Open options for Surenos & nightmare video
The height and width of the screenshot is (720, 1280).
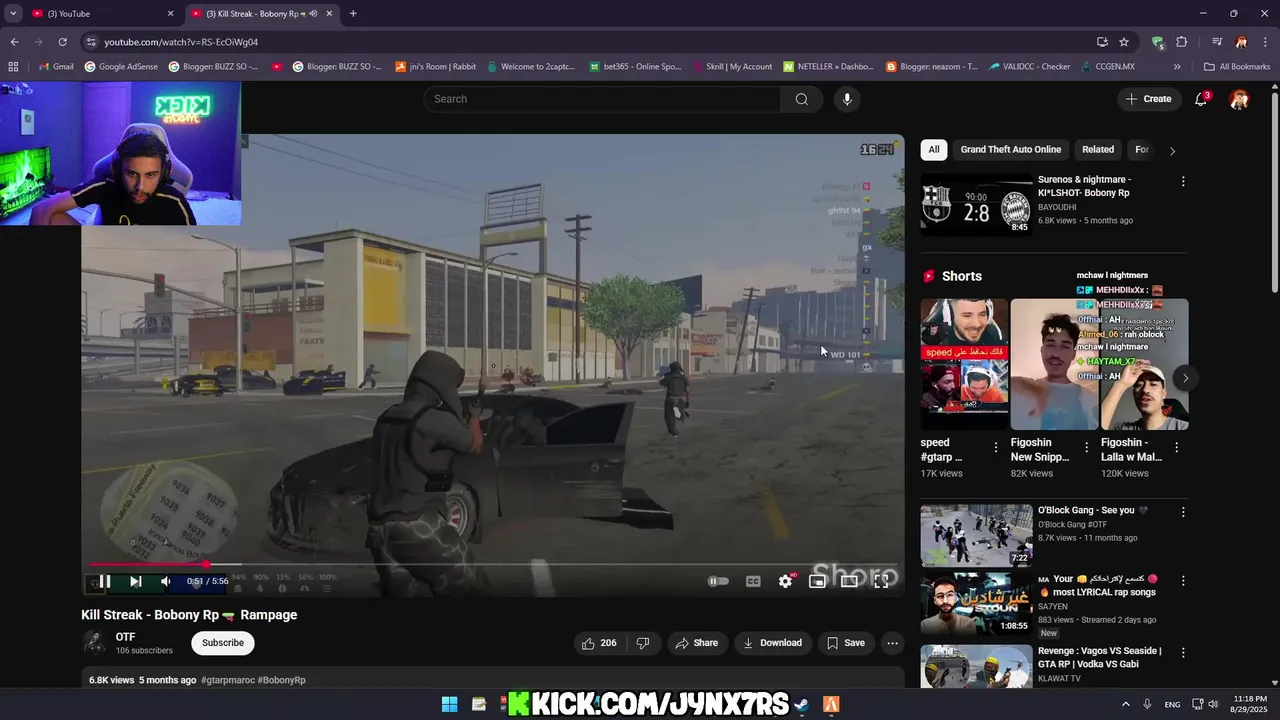(x=1183, y=182)
